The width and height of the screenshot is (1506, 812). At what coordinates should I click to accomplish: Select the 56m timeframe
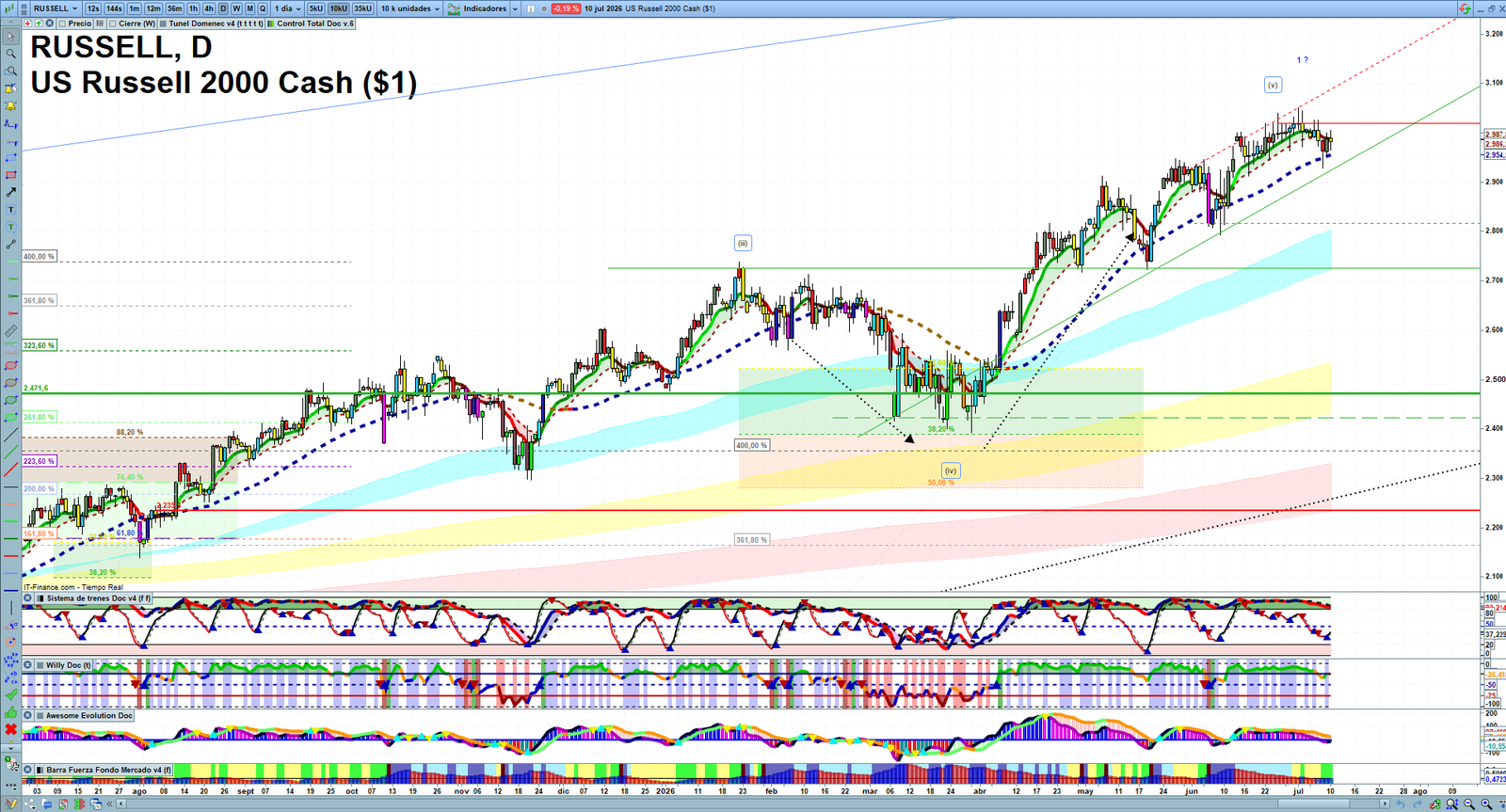point(174,8)
